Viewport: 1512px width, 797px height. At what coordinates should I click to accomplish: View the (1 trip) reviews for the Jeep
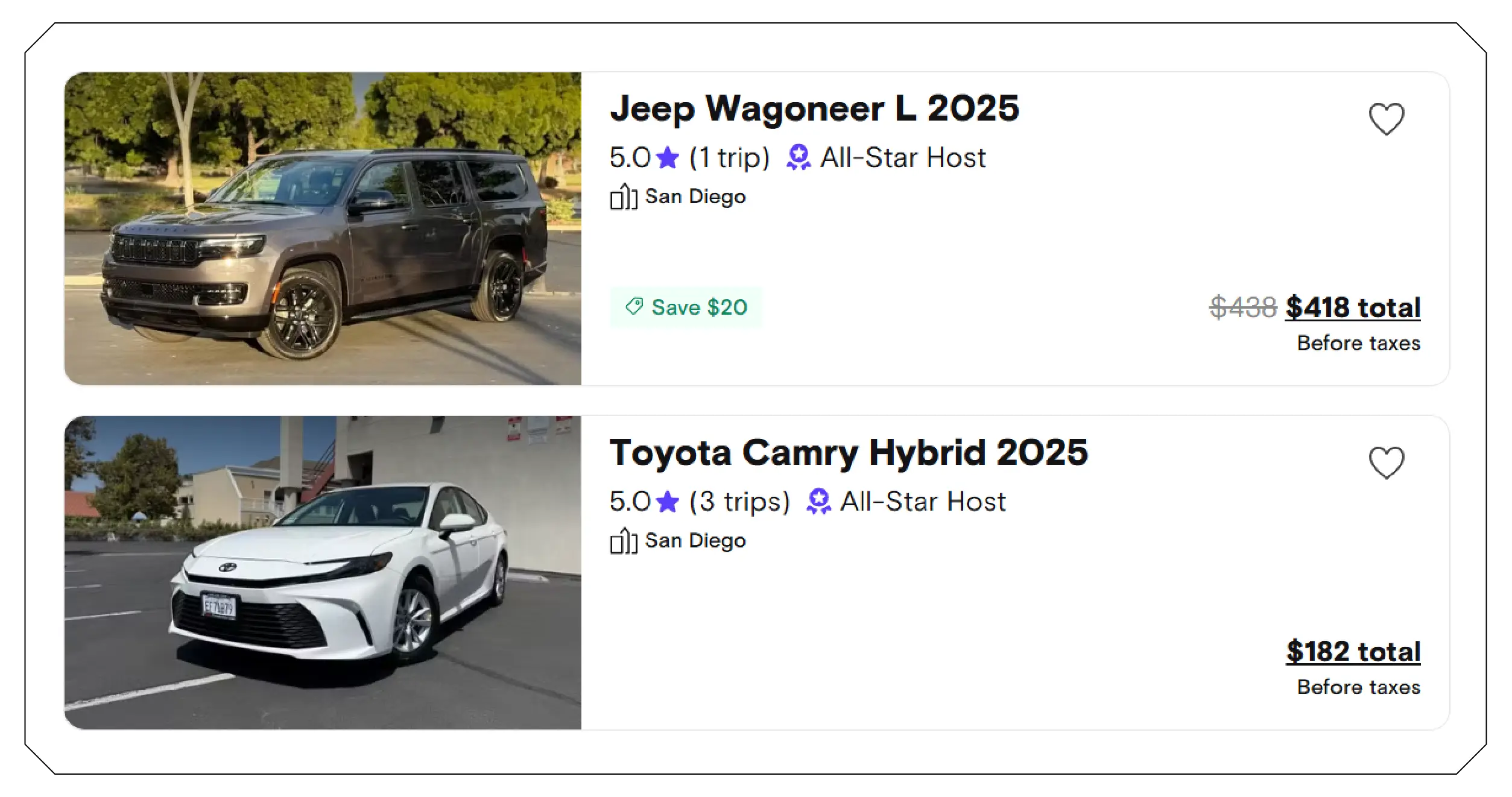click(729, 157)
